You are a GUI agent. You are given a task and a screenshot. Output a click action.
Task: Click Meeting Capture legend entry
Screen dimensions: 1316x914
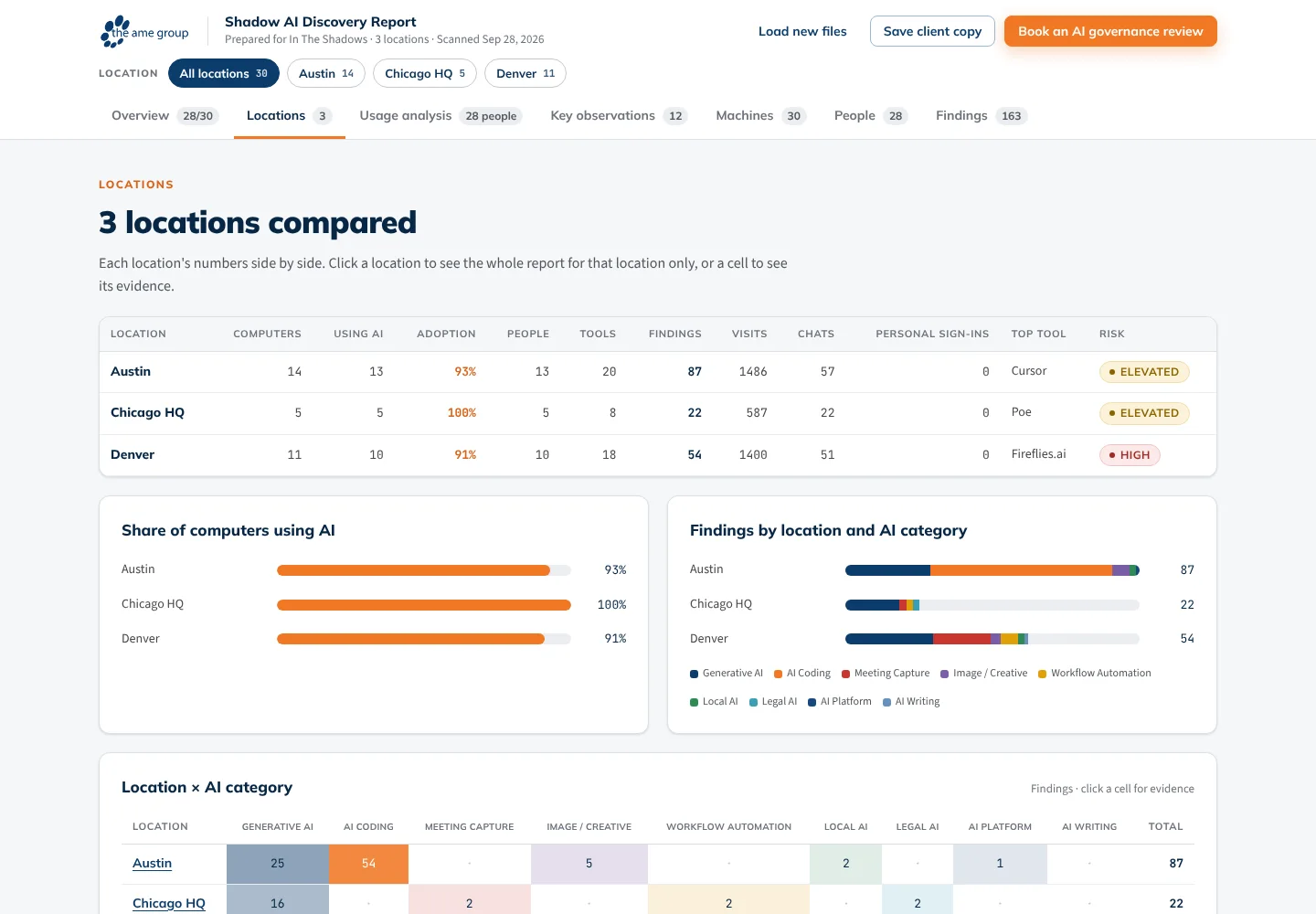coord(886,674)
